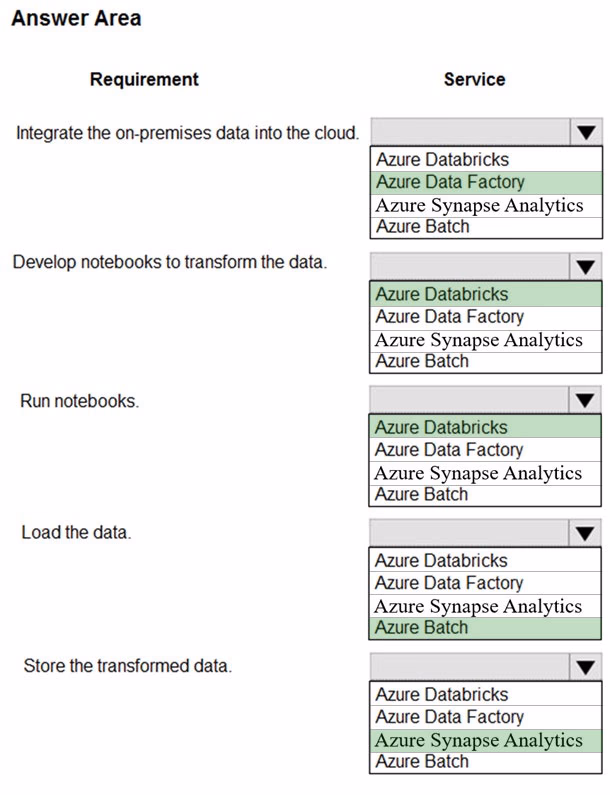Select Azure Batch in the integrate data list
Image resolution: width=610 pixels, height=795 pixels.
(486, 227)
